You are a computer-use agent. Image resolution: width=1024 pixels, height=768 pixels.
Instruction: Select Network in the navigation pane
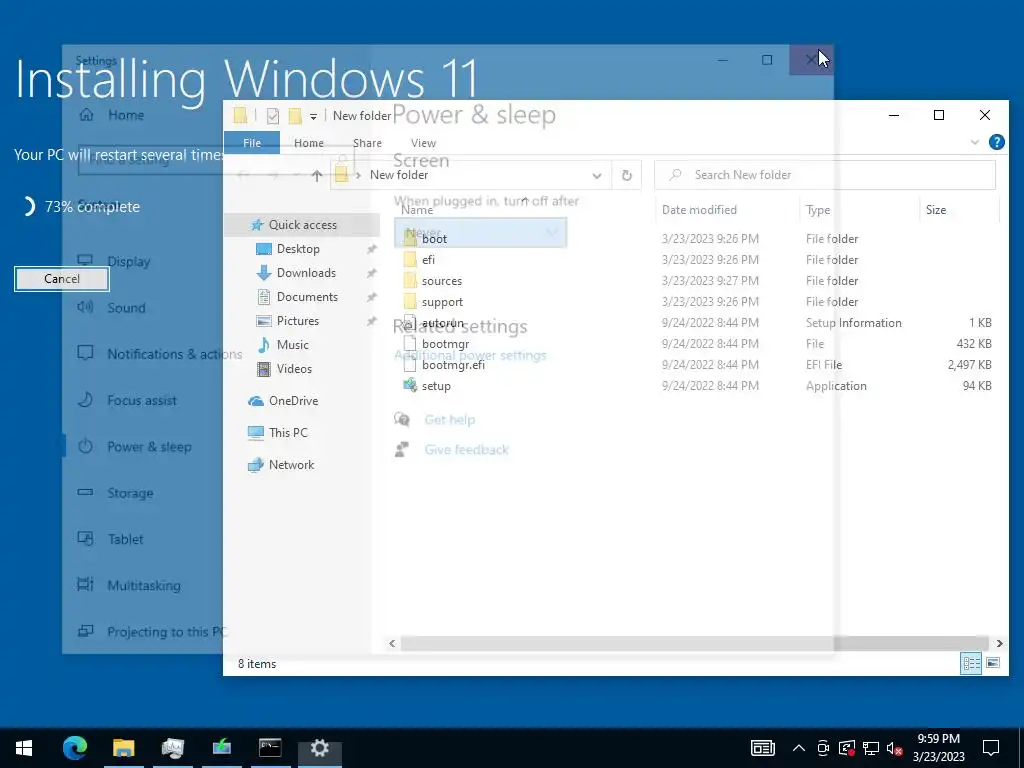click(x=291, y=465)
